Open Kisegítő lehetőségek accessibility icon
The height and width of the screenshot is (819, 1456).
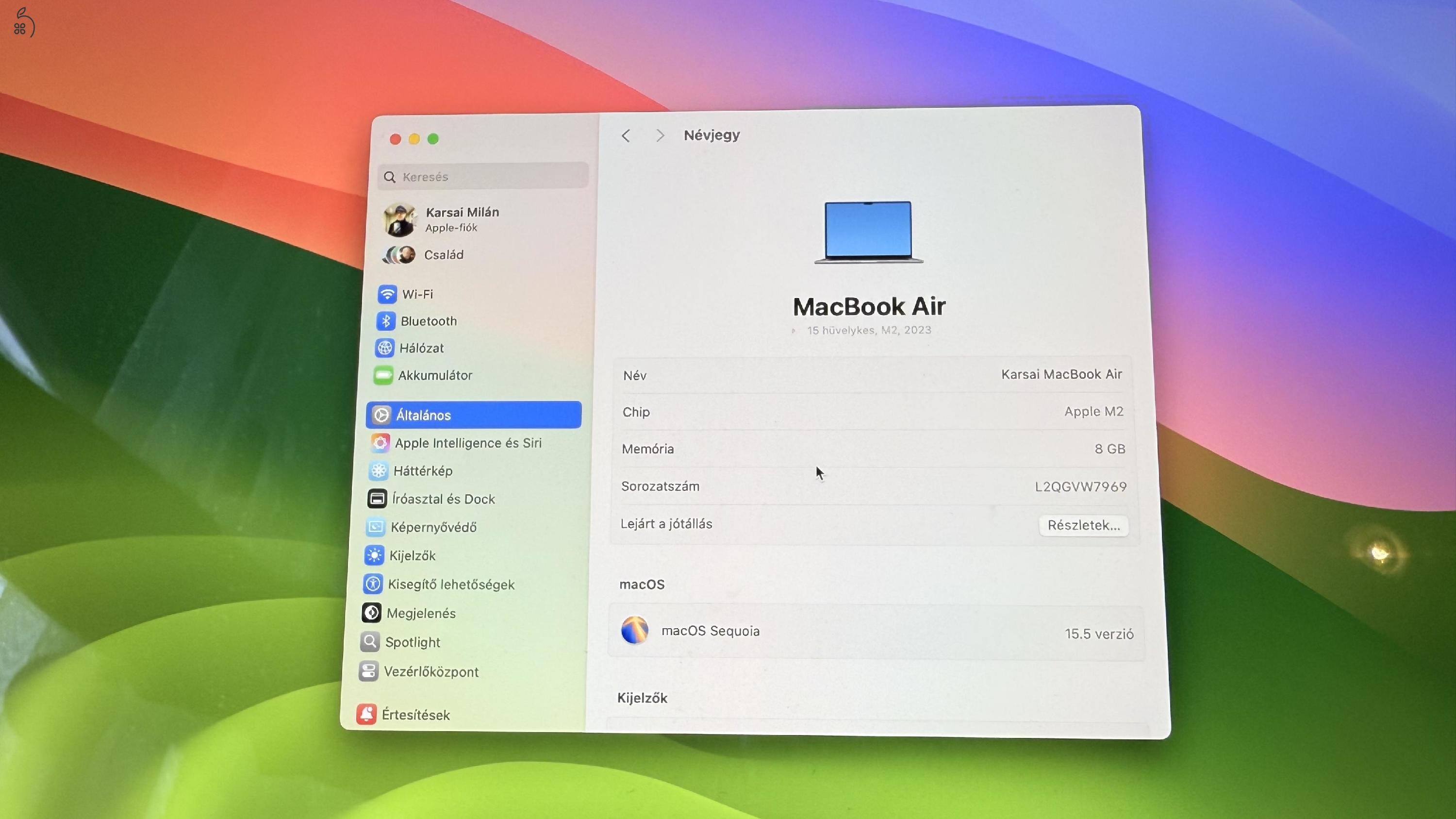click(x=372, y=584)
